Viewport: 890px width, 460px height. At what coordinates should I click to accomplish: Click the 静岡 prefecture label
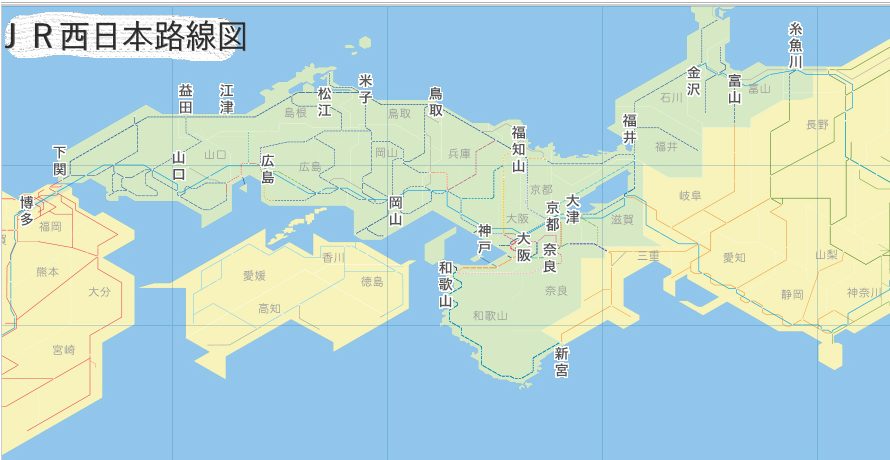(792, 294)
